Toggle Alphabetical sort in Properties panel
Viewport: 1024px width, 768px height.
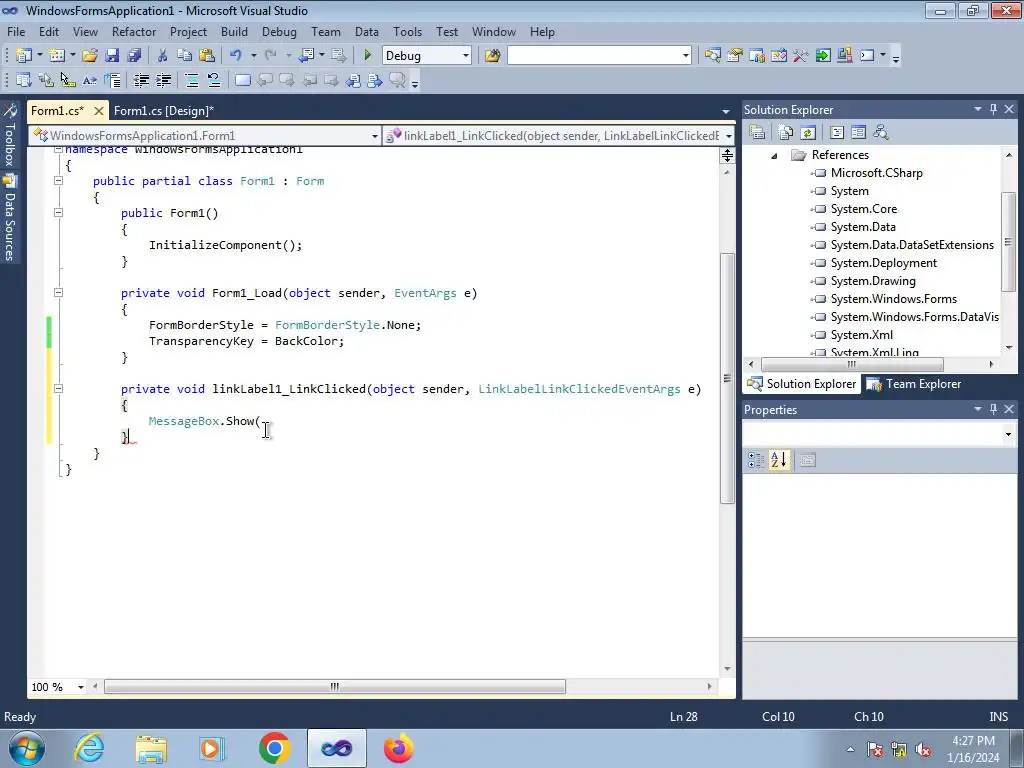pyautogui.click(x=778, y=460)
